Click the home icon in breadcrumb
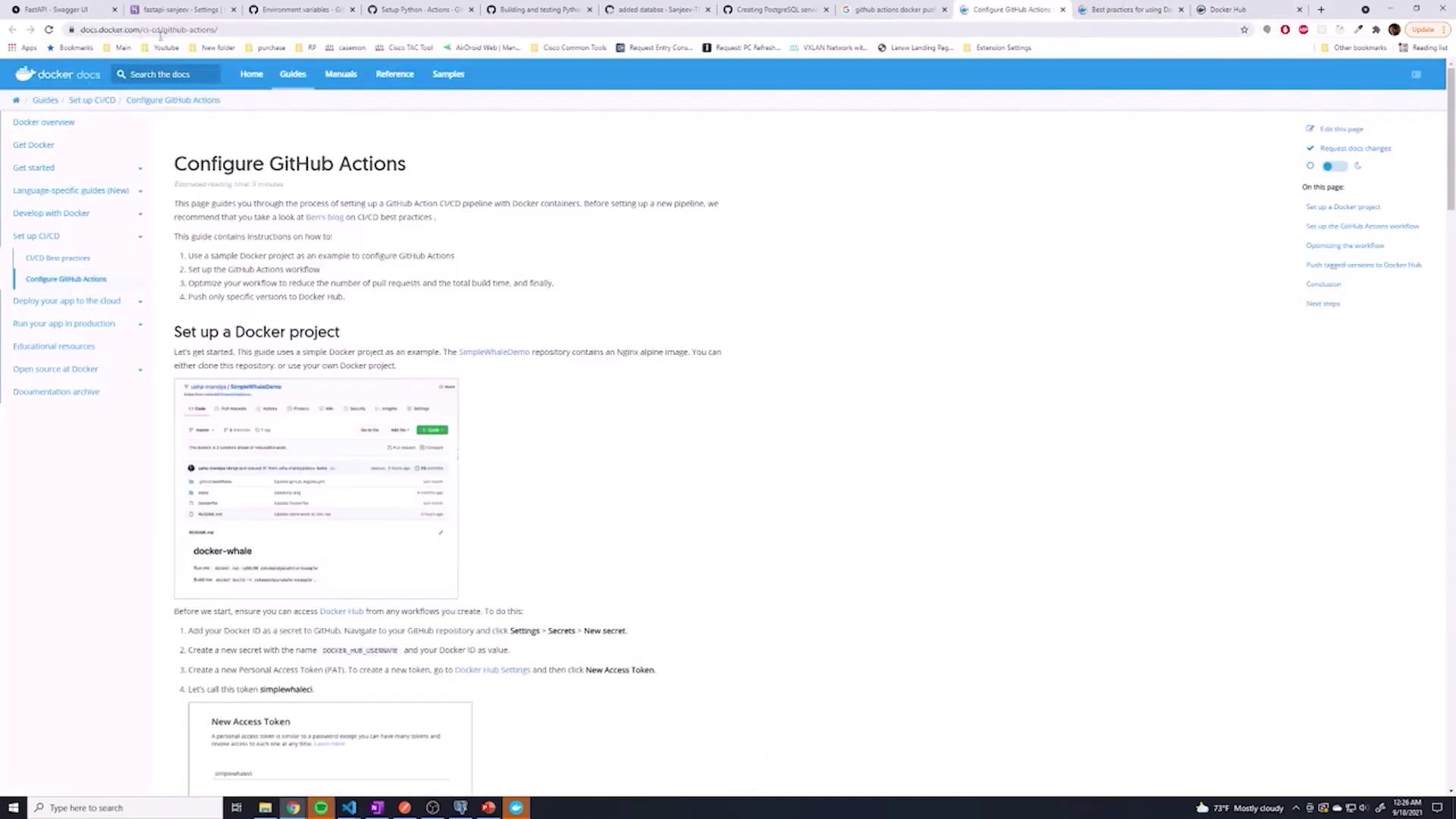The height and width of the screenshot is (819, 1456). 16,100
